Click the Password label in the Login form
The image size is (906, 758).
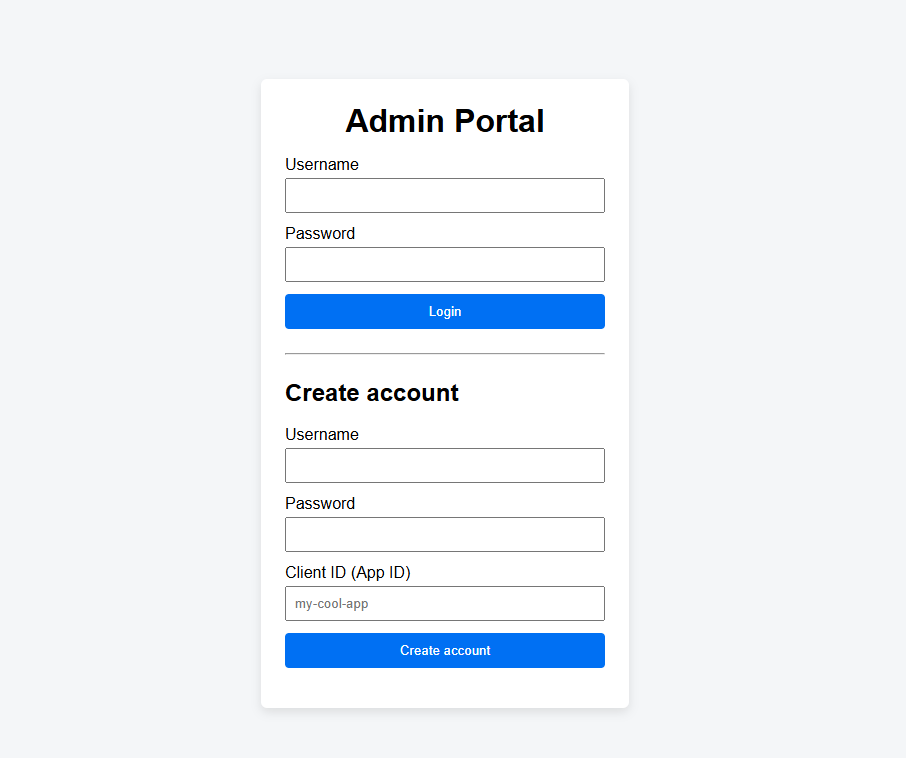coord(319,233)
